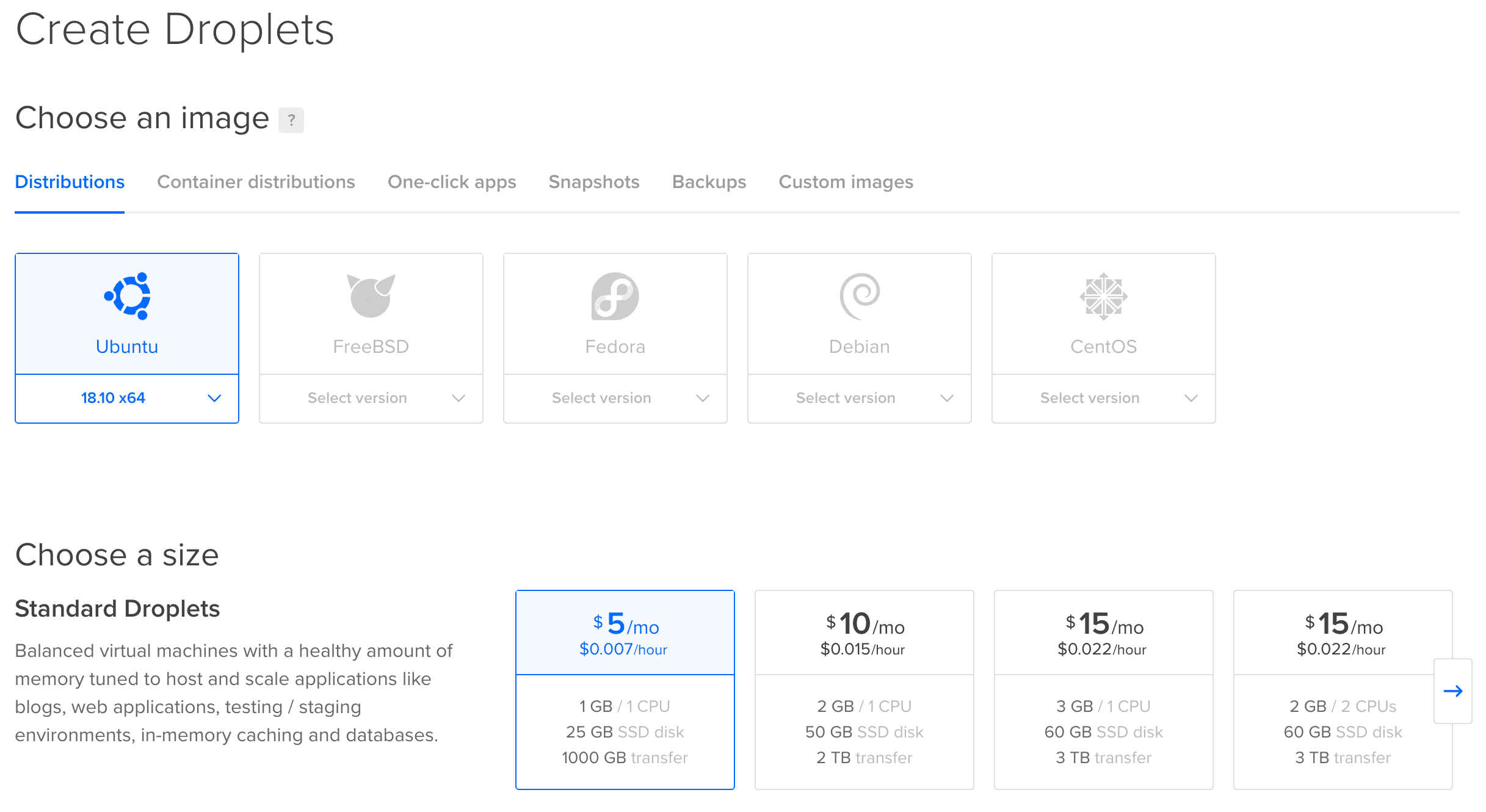Click the 25 GB SSD disk spec

pyautogui.click(x=625, y=732)
